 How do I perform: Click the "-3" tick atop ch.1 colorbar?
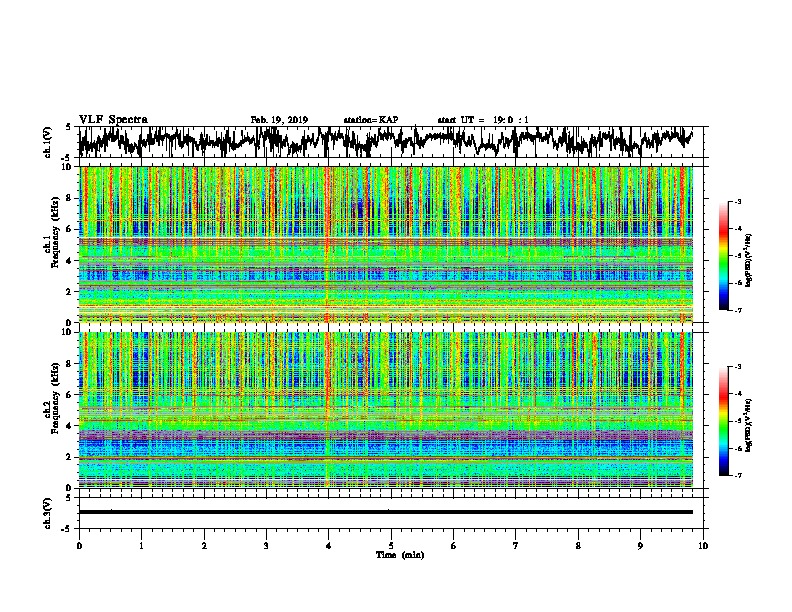click(738, 201)
